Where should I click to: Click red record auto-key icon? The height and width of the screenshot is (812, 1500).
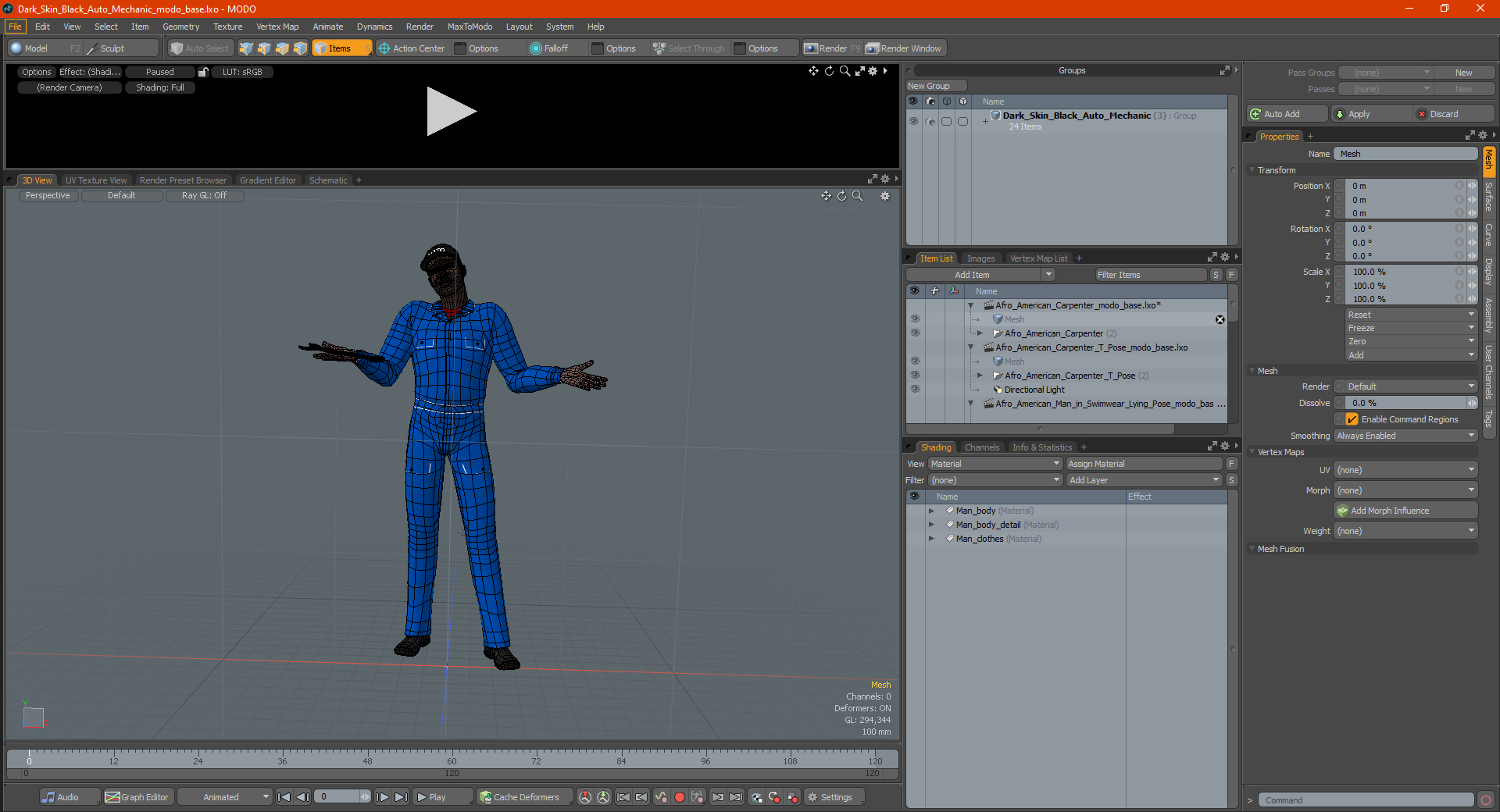click(680, 797)
